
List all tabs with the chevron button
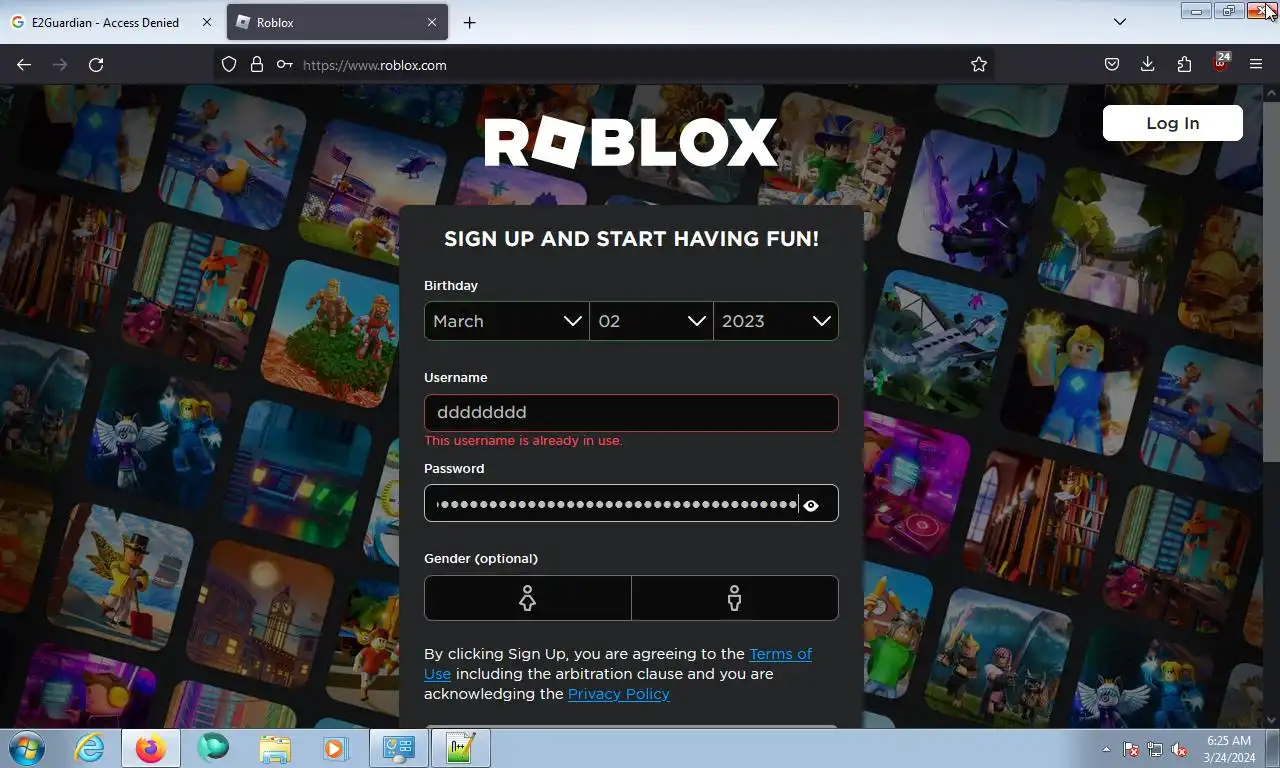(x=1120, y=22)
